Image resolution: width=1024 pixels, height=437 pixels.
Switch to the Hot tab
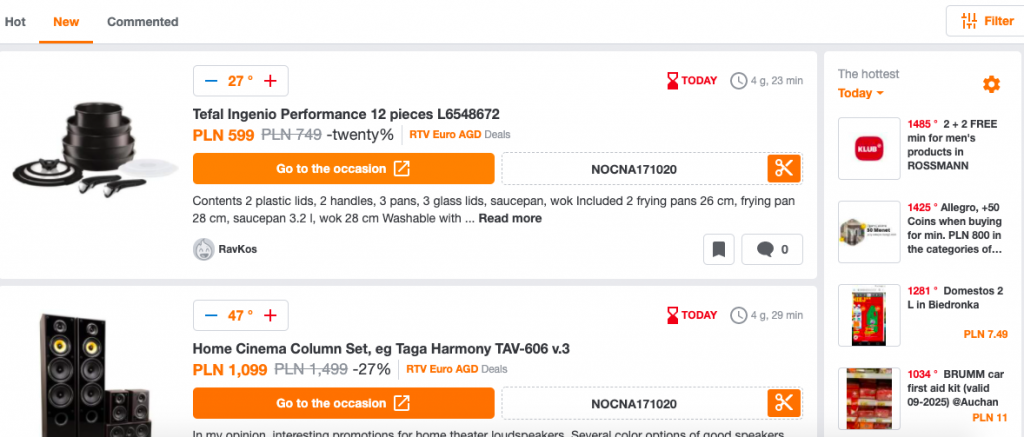point(15,22)
